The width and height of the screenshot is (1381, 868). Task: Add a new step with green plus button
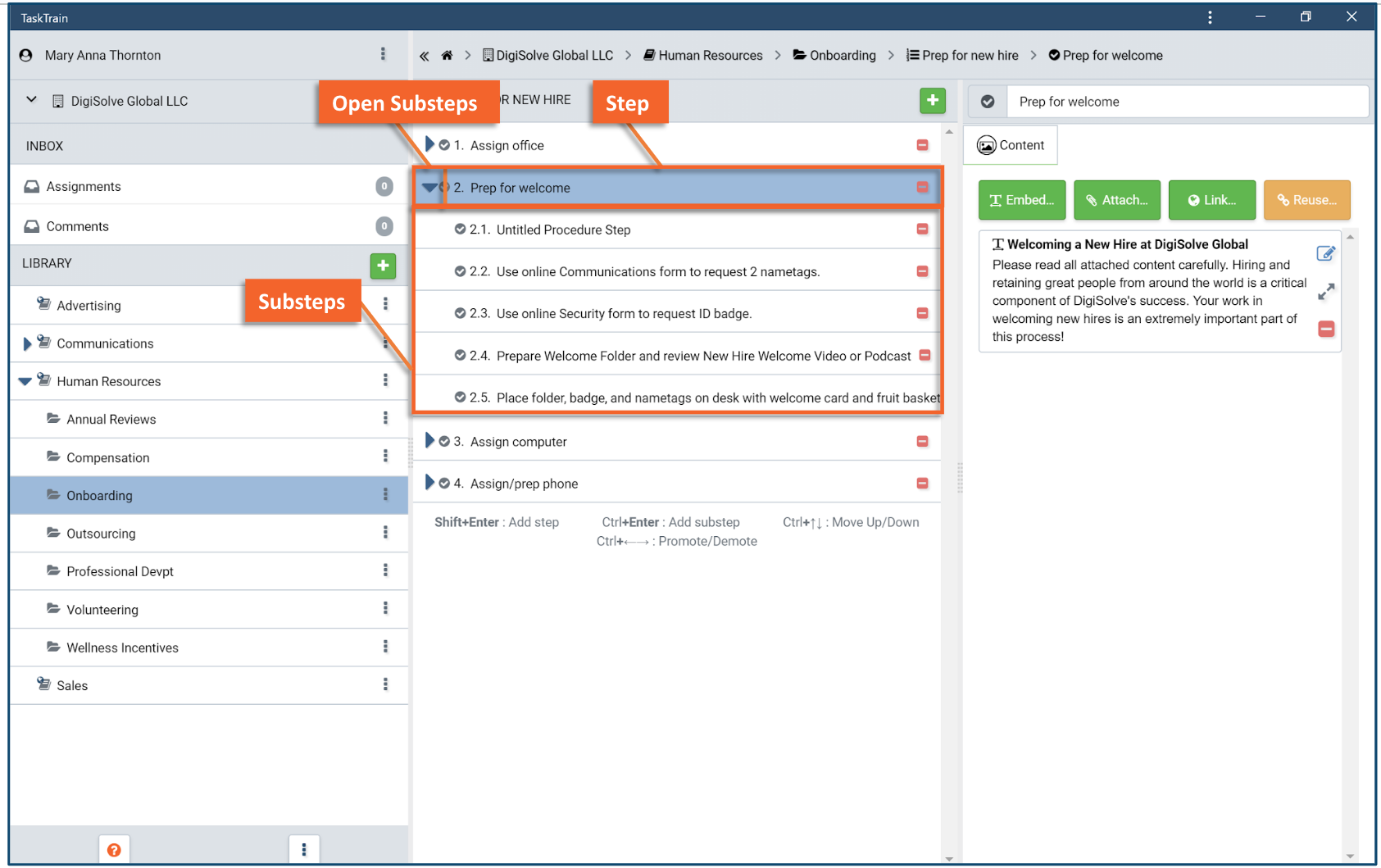(933, 101)
